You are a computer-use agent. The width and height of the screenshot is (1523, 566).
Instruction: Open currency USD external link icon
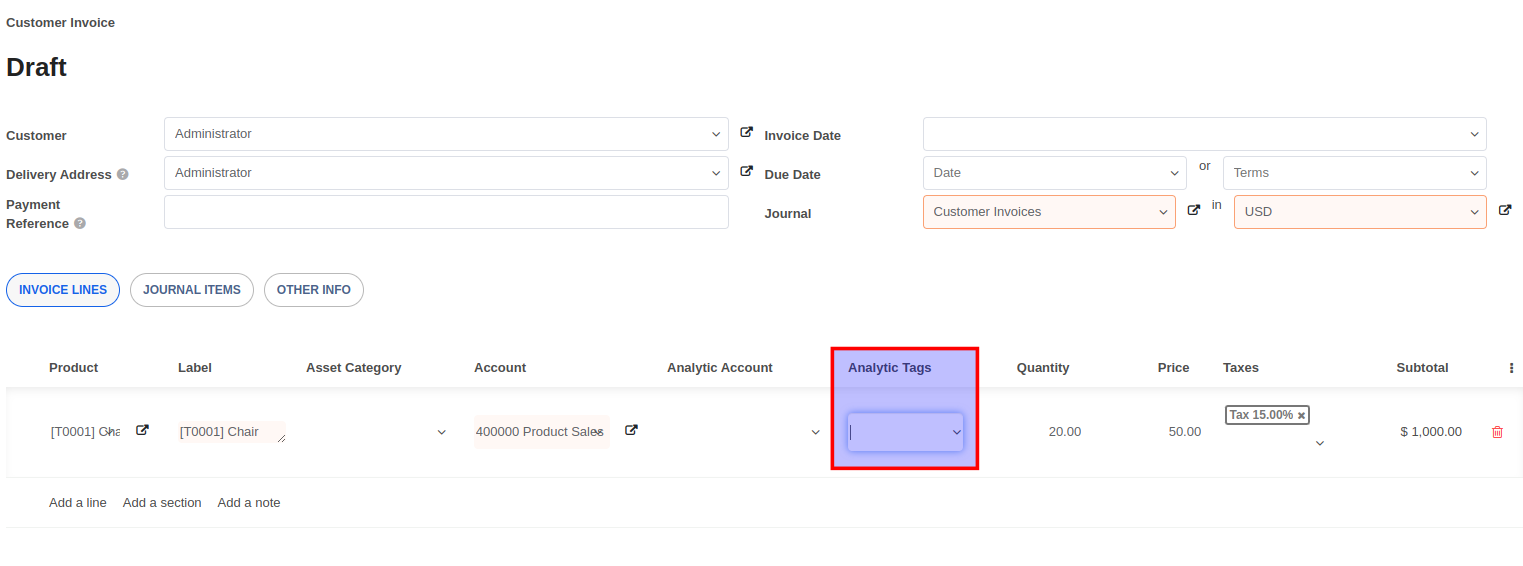click(x=1505, y=210)
